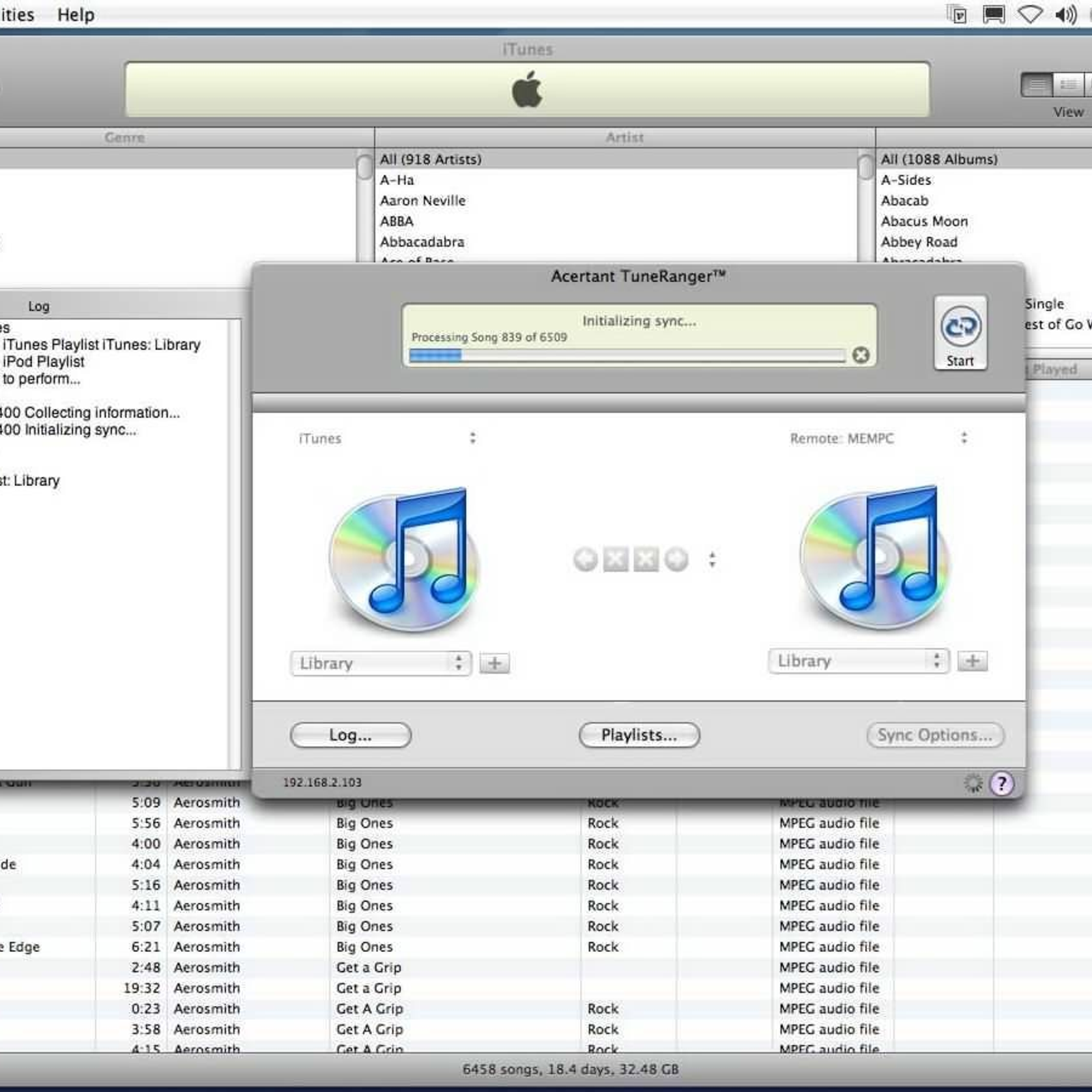Click the gear icon in the TuneRanger footer

[973, 783]
